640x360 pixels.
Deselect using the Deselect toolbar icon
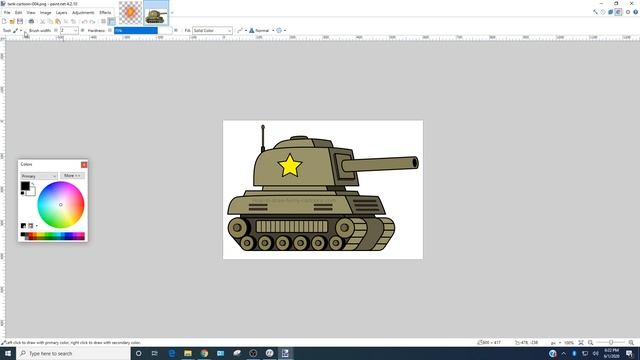point(73,21)
